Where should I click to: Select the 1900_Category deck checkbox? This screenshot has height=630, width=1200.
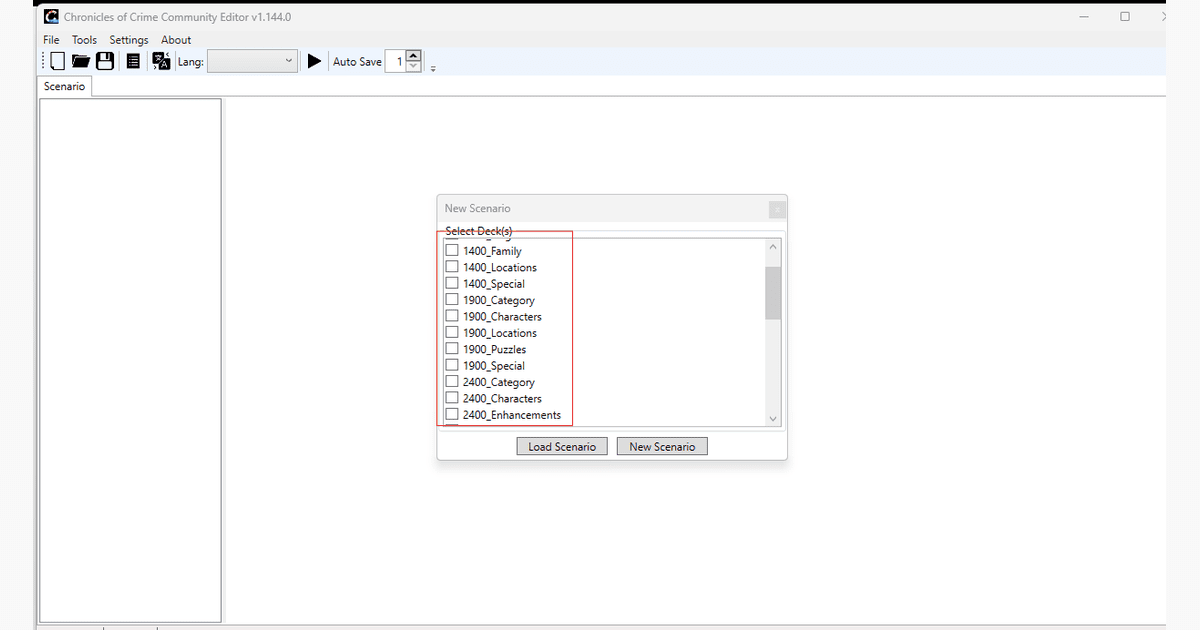[452, 300]
